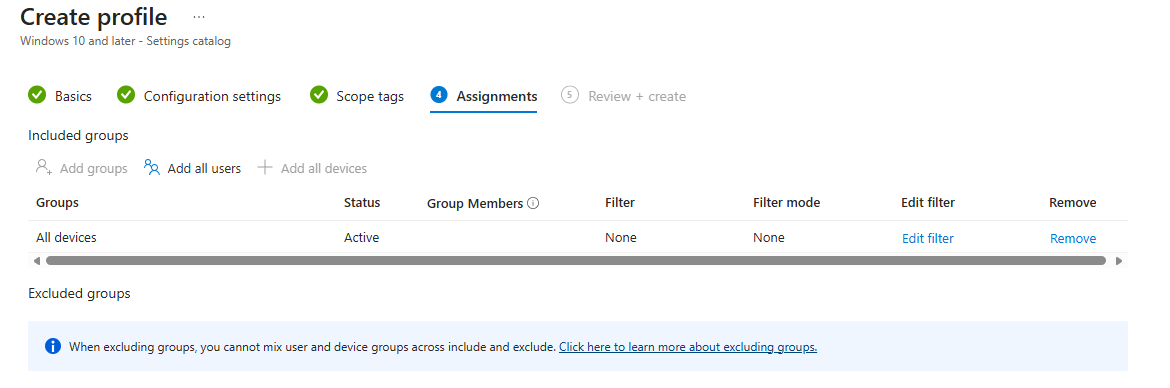This screenshot has height=388, width=1170.
Task: Click the horizontal scrollbar left arrow
Action: [x=37, y=261]
